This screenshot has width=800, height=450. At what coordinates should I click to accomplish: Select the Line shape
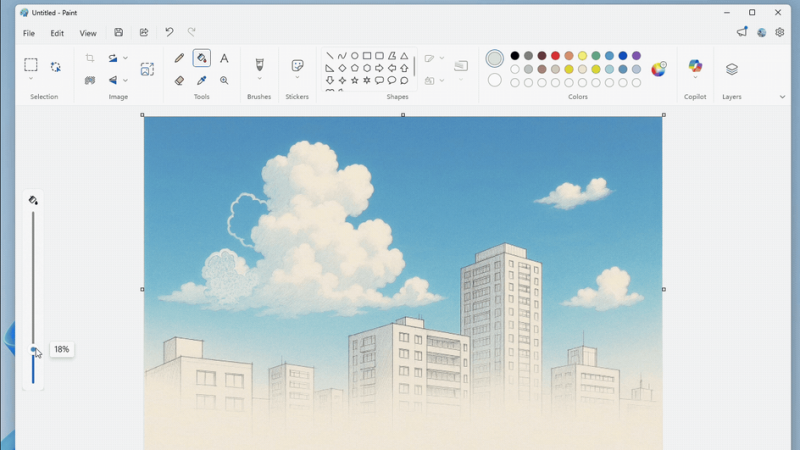coord(330,56)
